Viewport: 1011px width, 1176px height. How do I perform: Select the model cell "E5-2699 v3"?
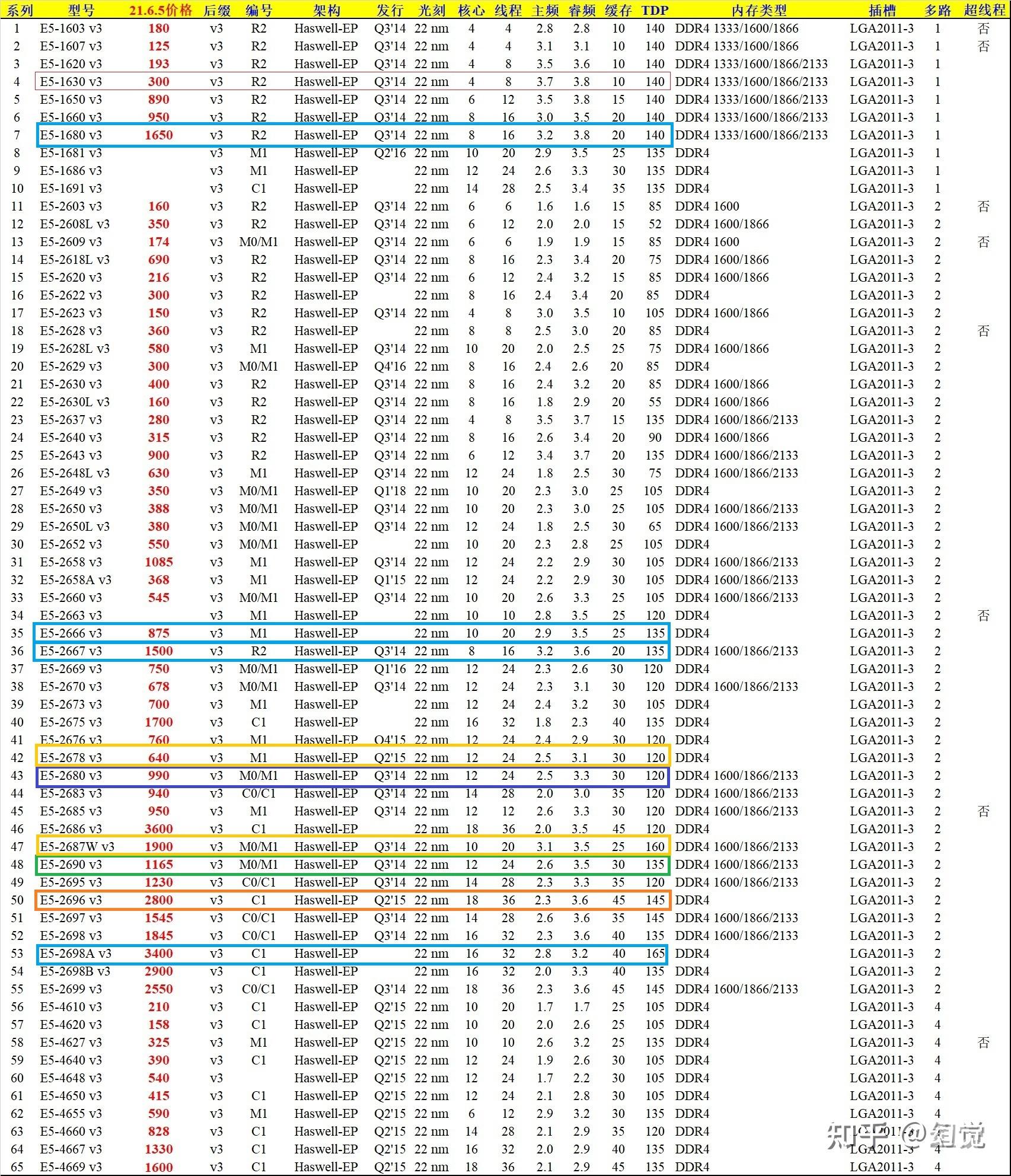tap(71, 989)
